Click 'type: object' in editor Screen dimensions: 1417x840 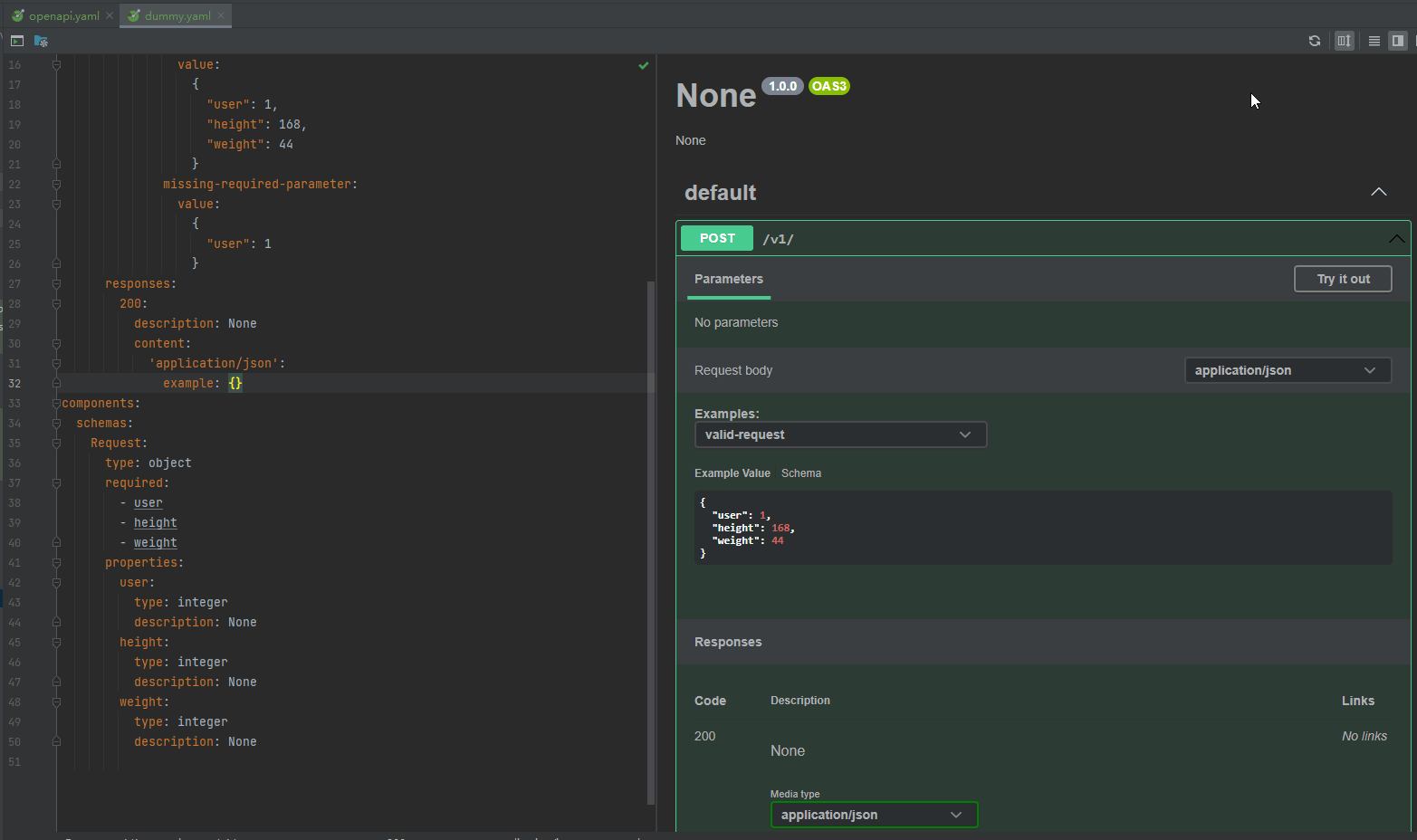click(x=148, y=463)
